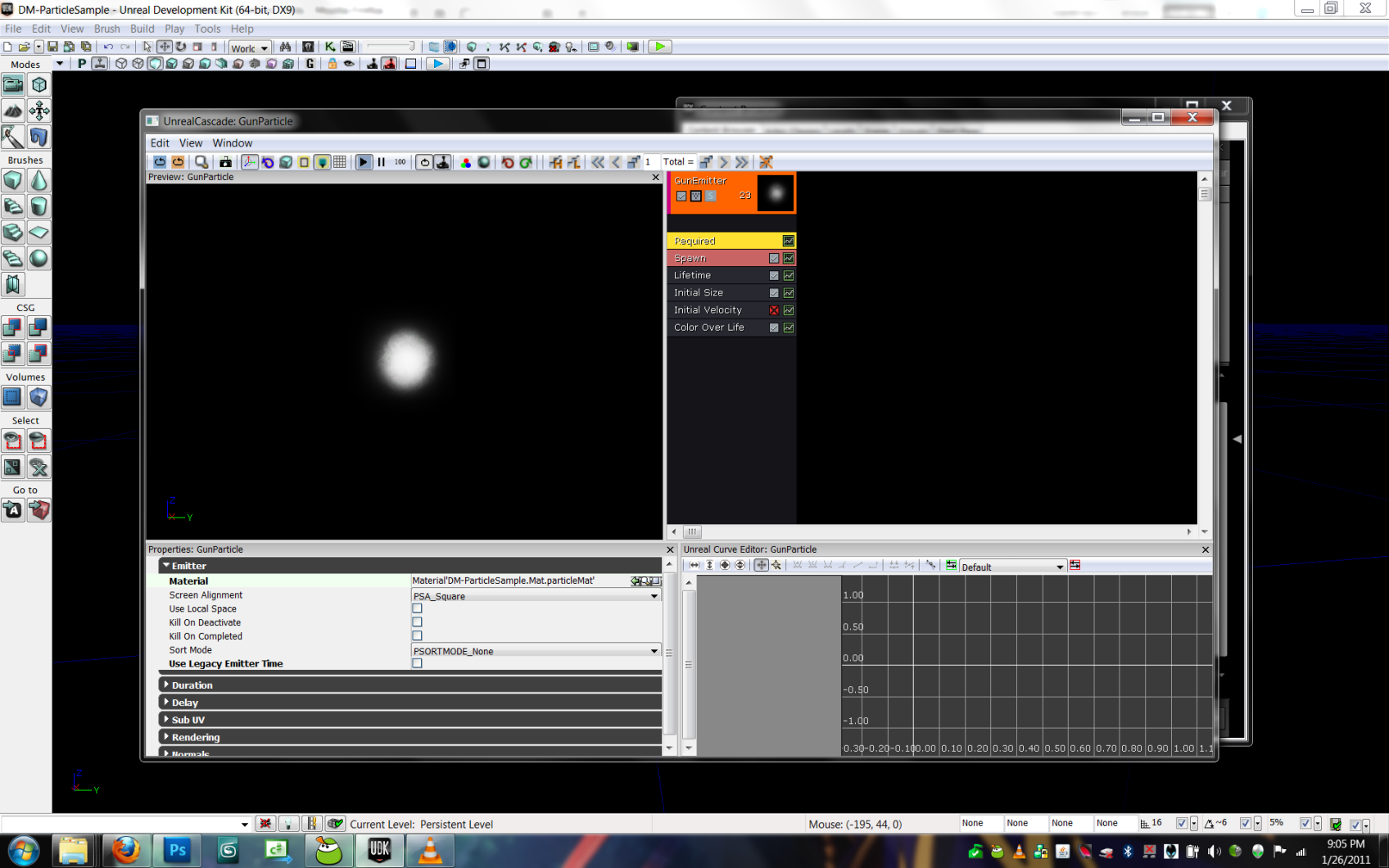Click the Material property value field
The image size is (1389, 868).
point(519,581)
